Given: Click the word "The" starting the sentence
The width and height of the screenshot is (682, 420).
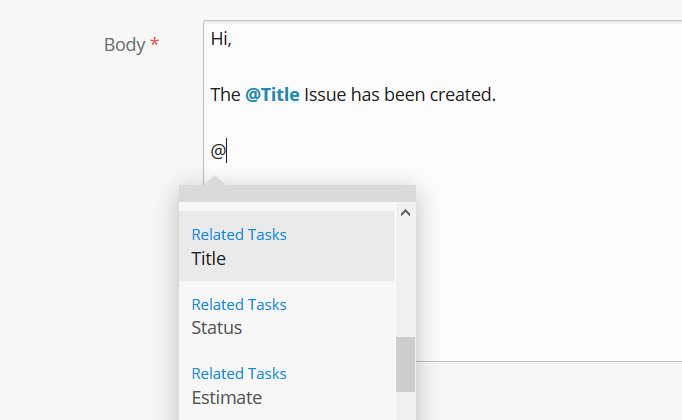Looking at the screenshot, I should [x=225, y=96].
